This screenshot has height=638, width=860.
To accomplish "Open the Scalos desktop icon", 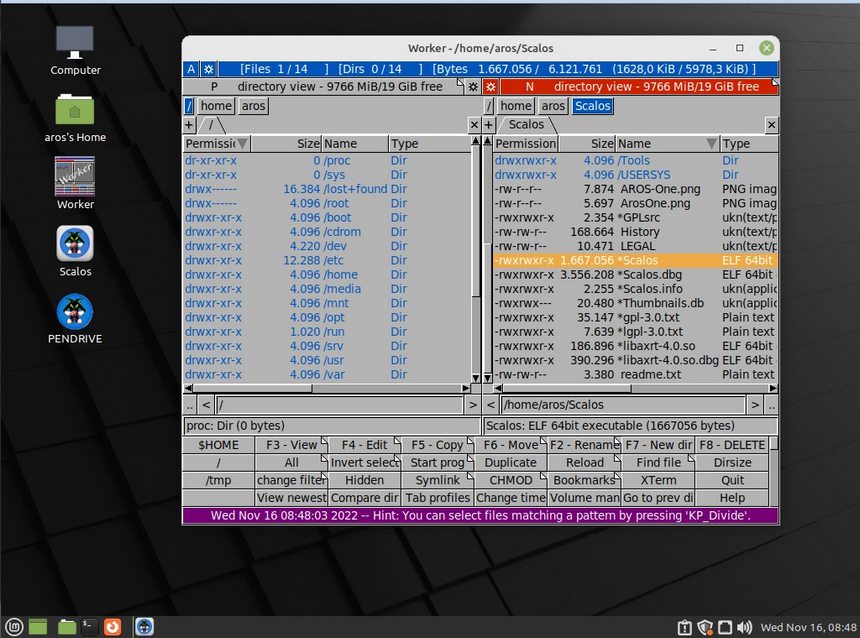I will [x=75, y=245].
